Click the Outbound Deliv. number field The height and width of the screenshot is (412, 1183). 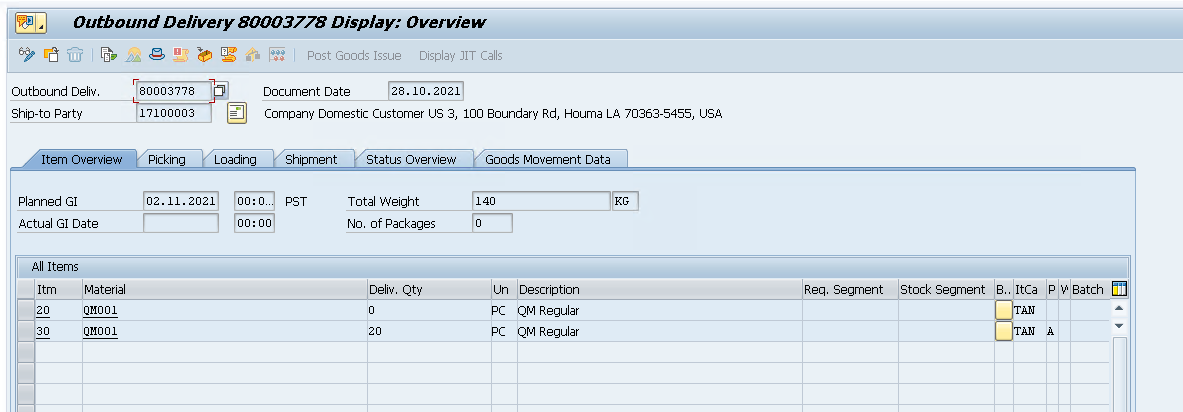(x=173, y=91)
